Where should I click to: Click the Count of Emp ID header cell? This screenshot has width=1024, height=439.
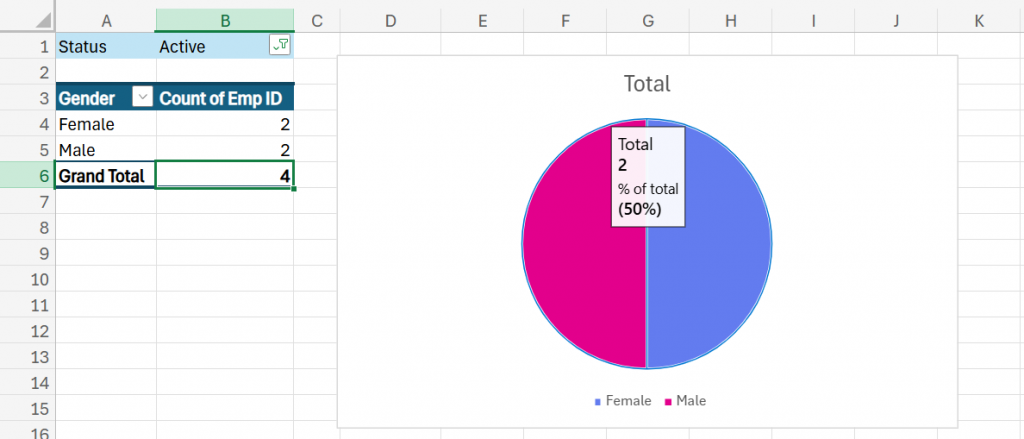click(225, 98)
